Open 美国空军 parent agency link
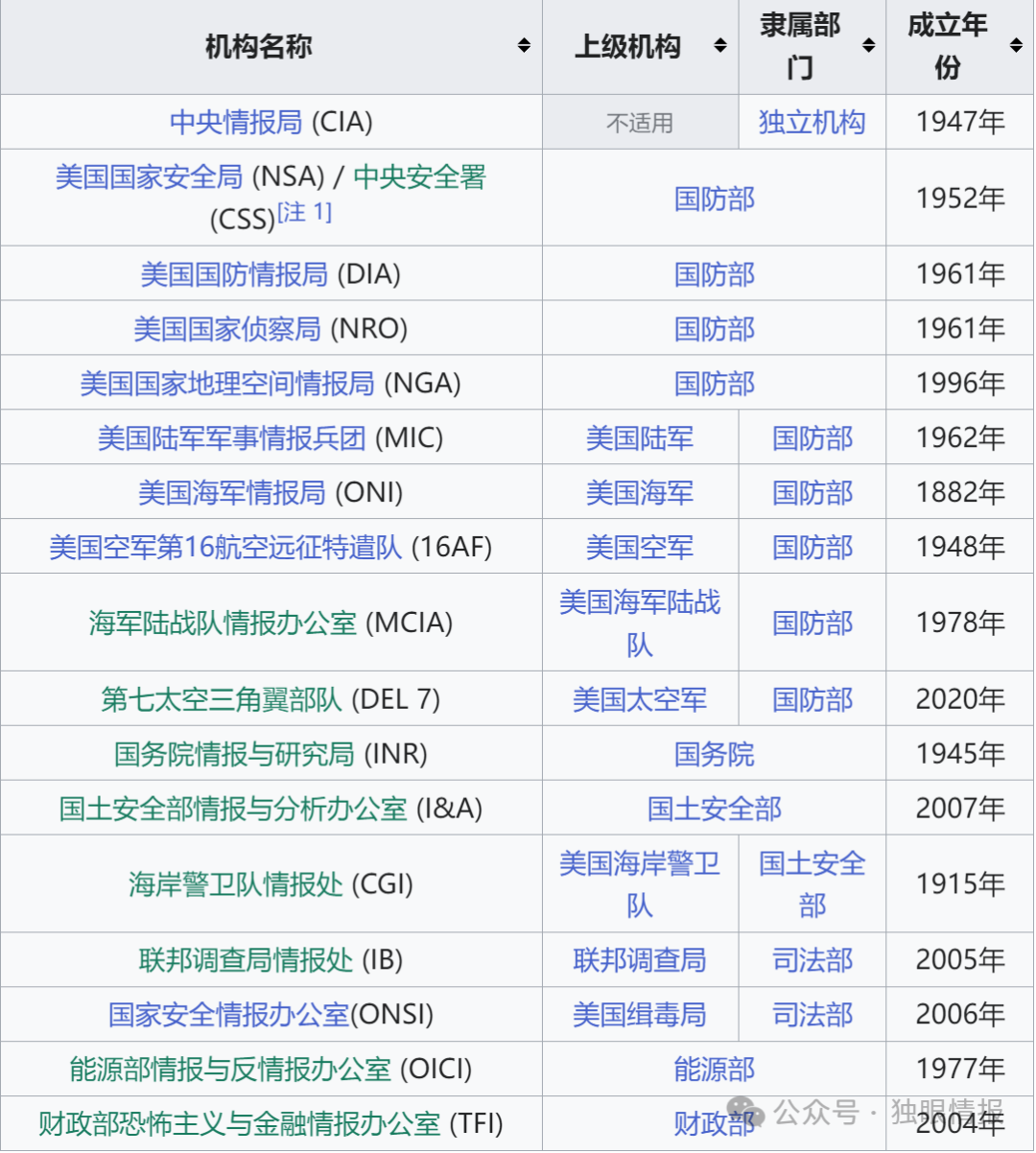Image resolution: width=1036 pixels, height=1153 pixels. (x=640, y=548)
